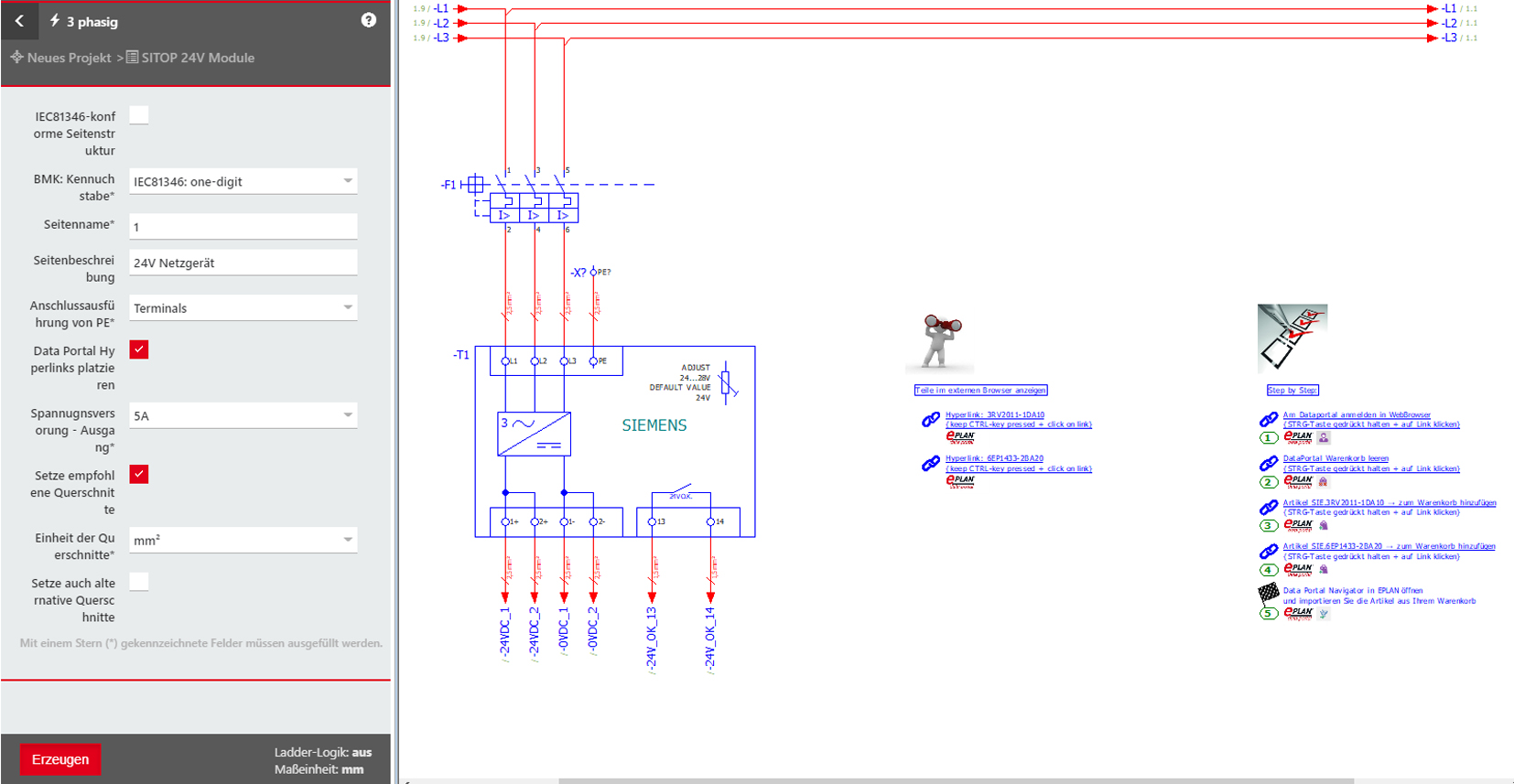
Task: Enable Setze auch alternative Querschnitte checkbox
Action: [x=139, y=582]
